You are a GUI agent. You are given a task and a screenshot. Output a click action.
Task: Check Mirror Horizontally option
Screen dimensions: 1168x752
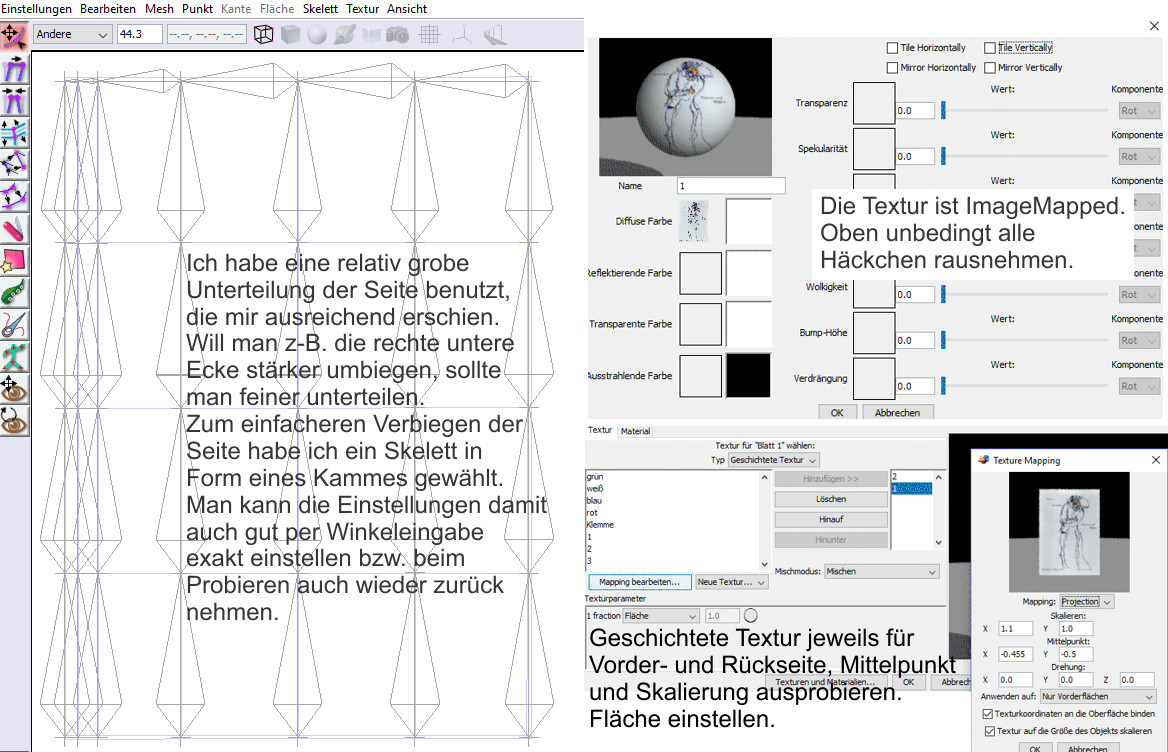892,68
